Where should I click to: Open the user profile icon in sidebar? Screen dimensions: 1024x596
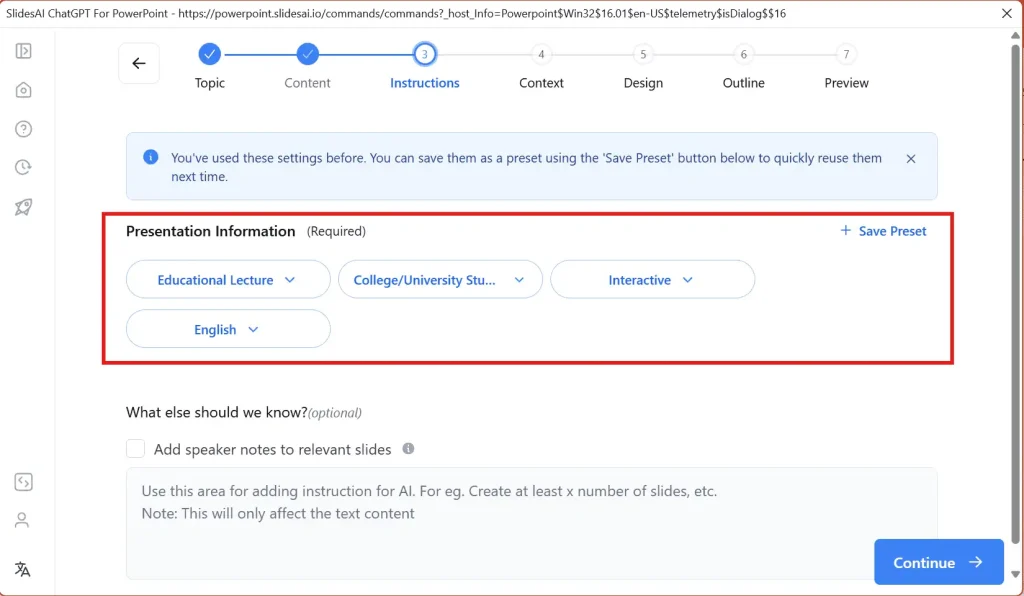[x=23, y=519]
